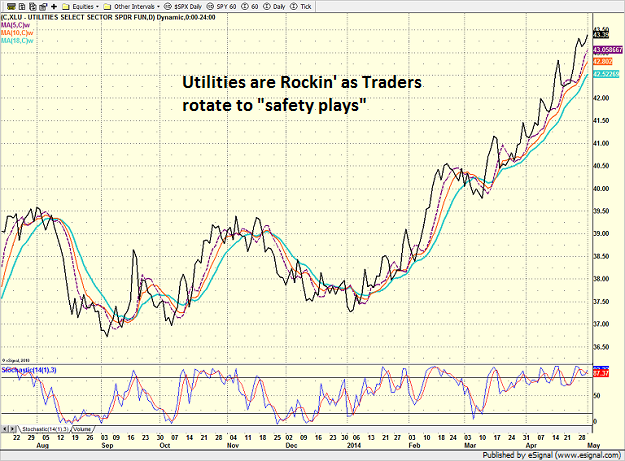
Task: Click the first toolbar icon left of the pages
Action: coord(12,6)
